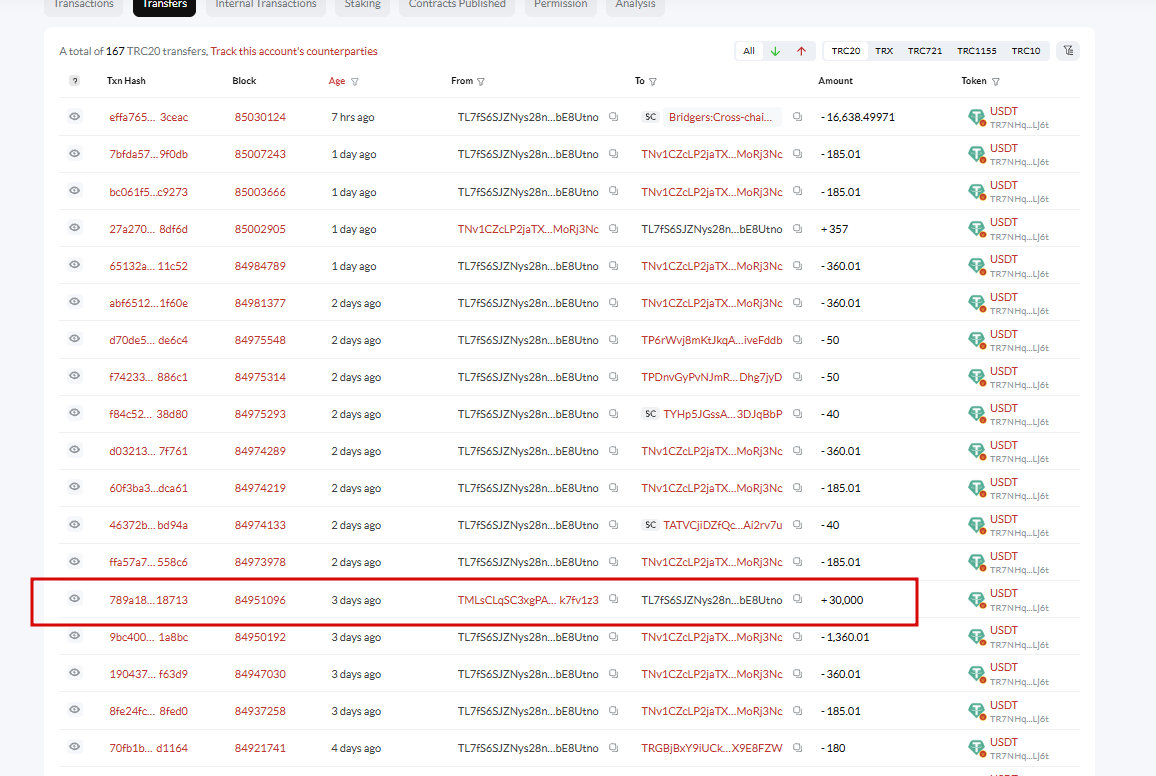Copy the To address in row 27a270
1156x776 pixels.
coord(797,229)
